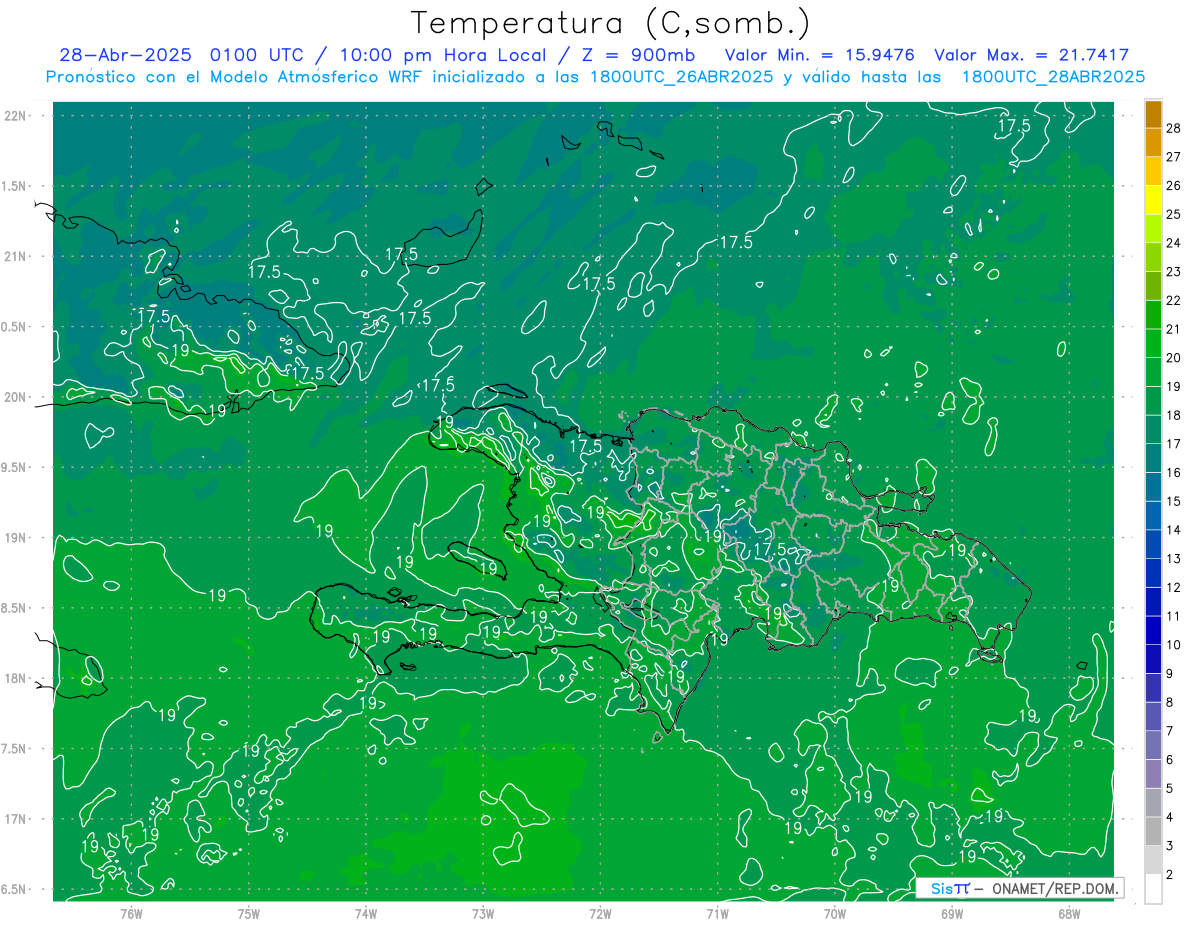The image size is (1200, 927).
Task: Click legend value "10"
Action: tap(1174, 644)
